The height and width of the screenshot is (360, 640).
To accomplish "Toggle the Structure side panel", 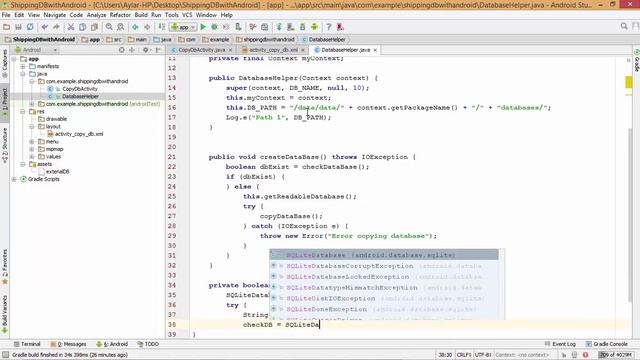I will (x=5, y=145).
